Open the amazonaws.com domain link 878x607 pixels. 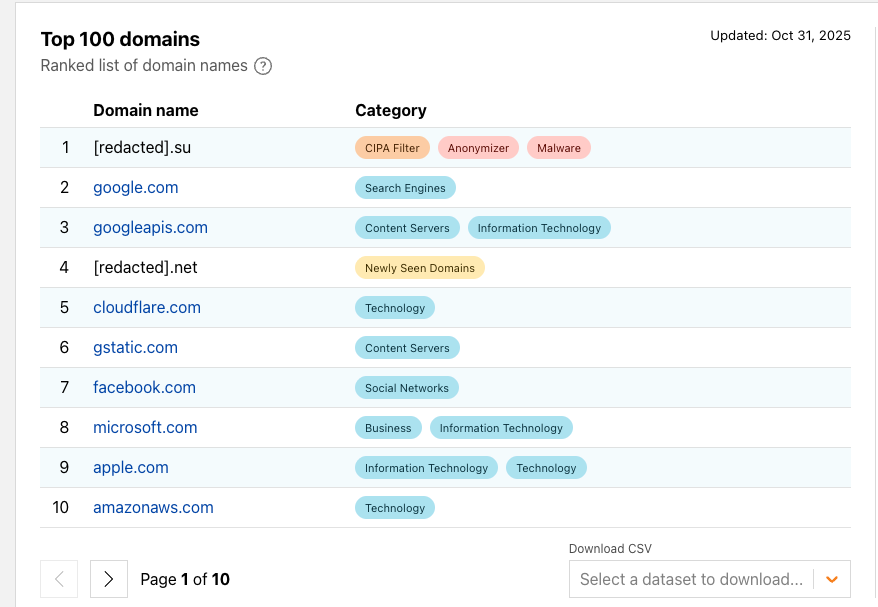tap(153, 507)
